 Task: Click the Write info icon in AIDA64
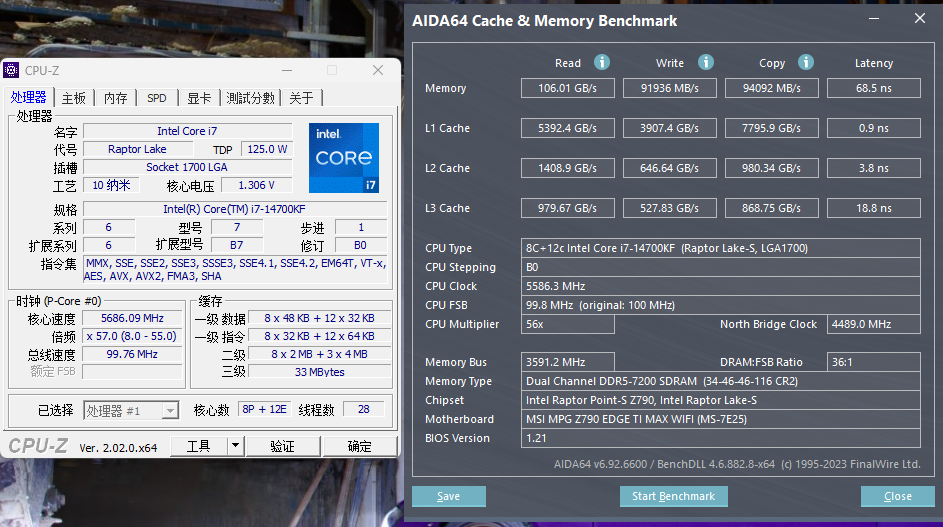click(705, 62)
